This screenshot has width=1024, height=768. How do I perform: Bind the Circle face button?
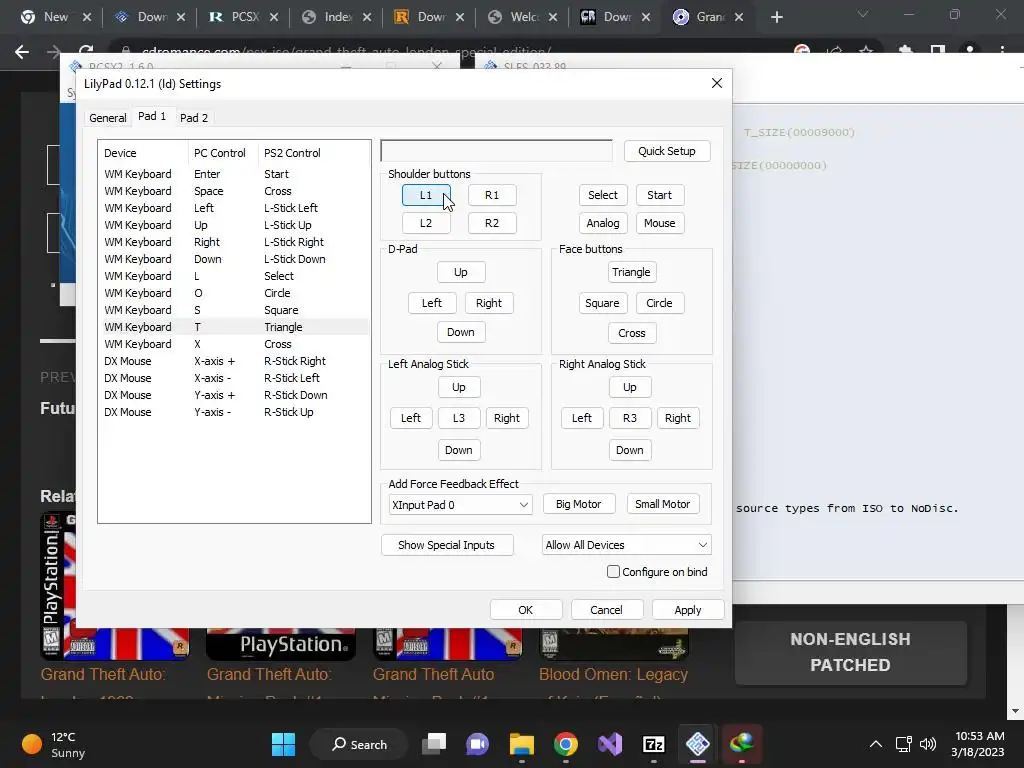tap(659, 303)
